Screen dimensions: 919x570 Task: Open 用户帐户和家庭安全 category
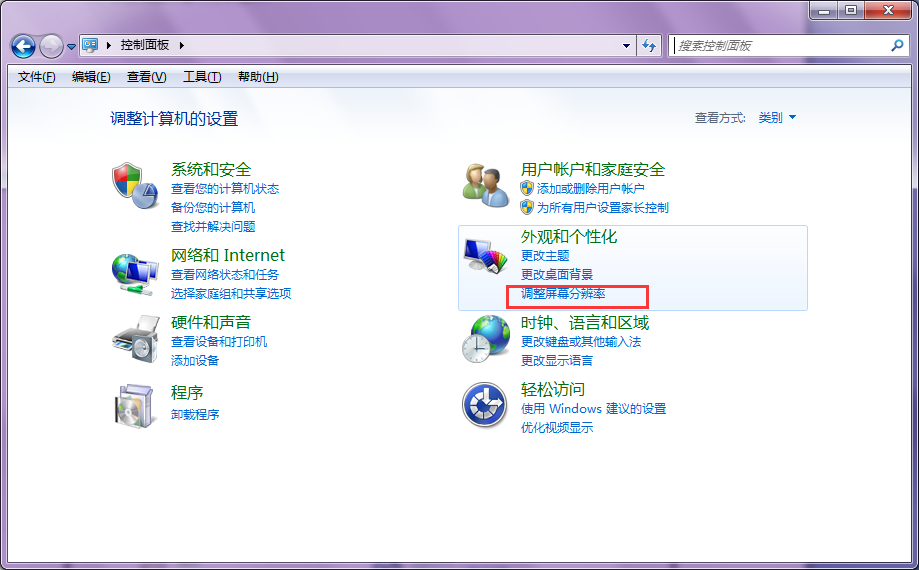tap(593, 169)
